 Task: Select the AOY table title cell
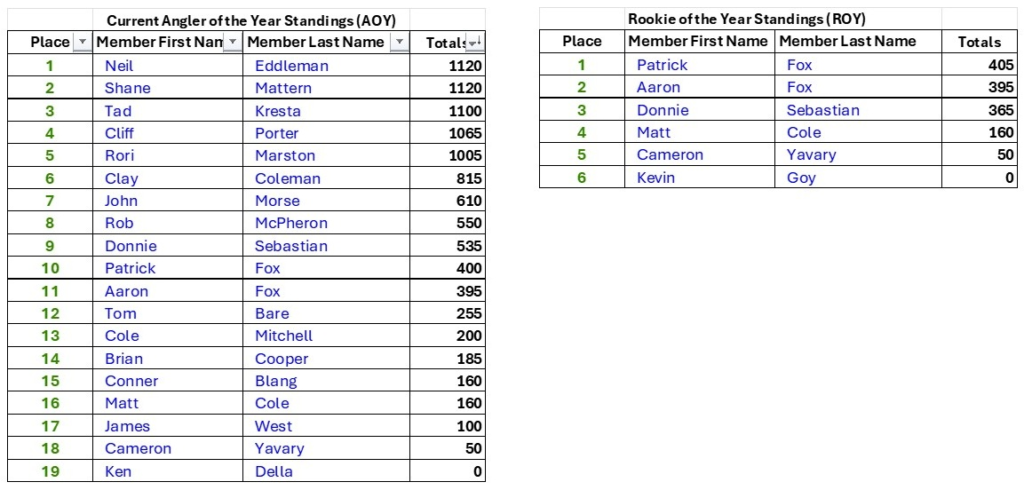tap(251, 20)
